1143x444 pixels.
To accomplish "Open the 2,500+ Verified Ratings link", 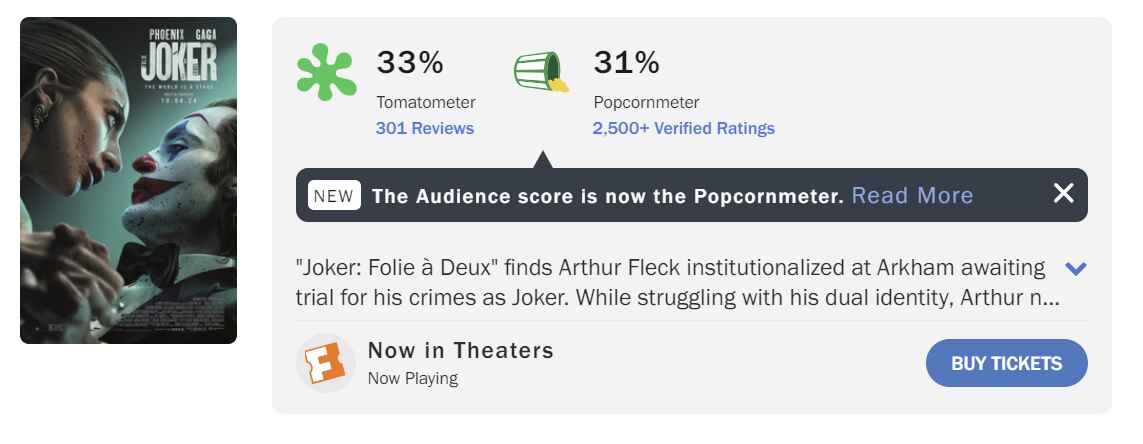I will [x=683, y=128].
